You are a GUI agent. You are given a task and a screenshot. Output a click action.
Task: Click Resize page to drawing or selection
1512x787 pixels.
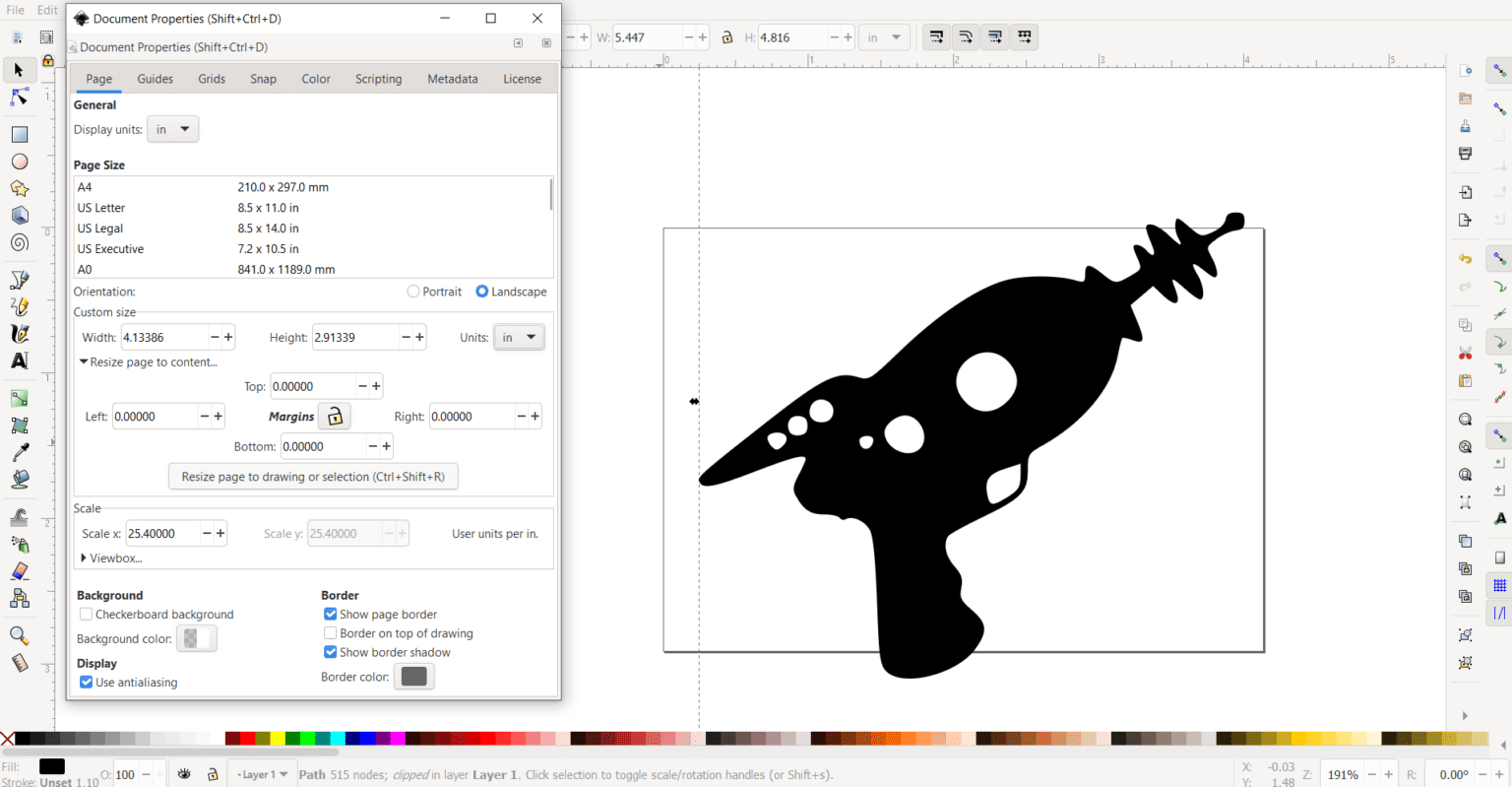pyautogui.click(x=312, y=476)
